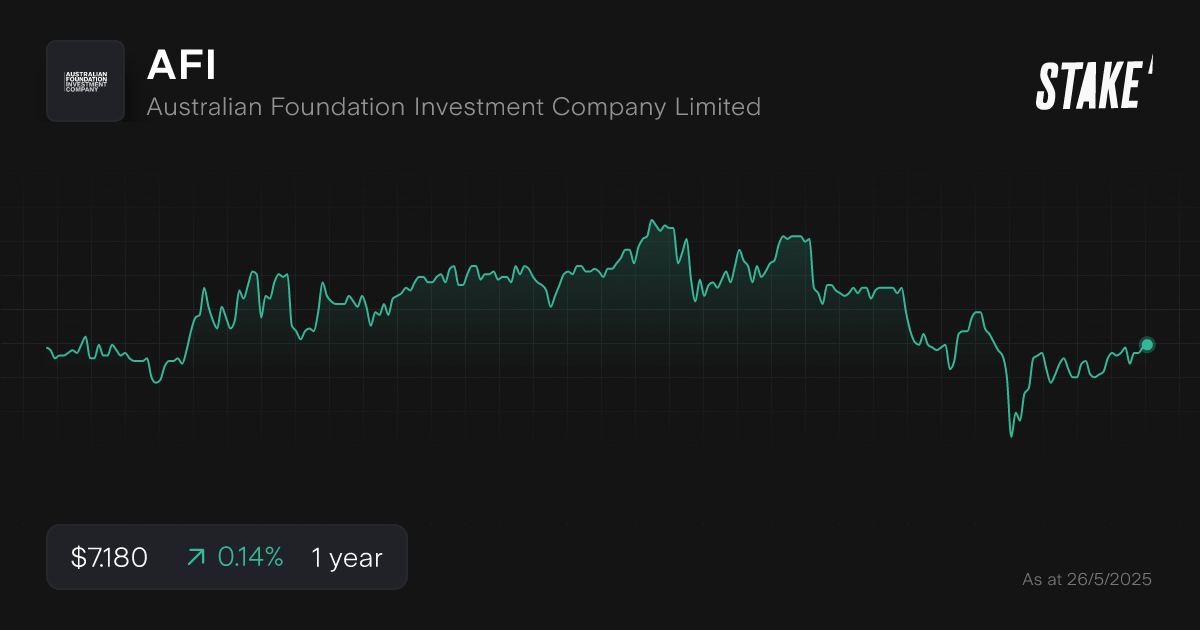Image resolution: width=1200 pixels, height=630 pixels.
Task: Toggle the percentage change display
Action: click(x=250, y=557)
